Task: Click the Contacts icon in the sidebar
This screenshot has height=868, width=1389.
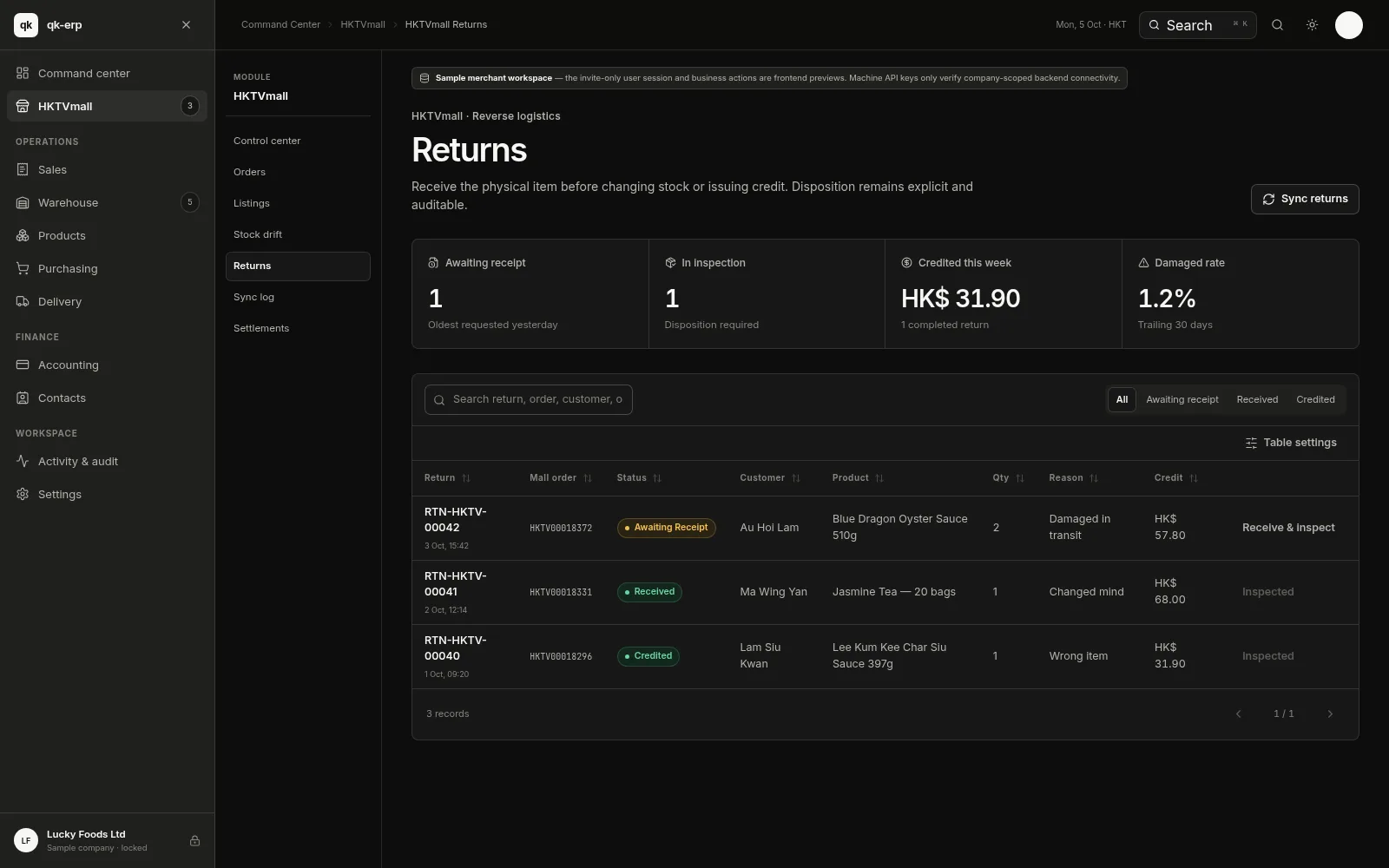Action: [23, 398]
